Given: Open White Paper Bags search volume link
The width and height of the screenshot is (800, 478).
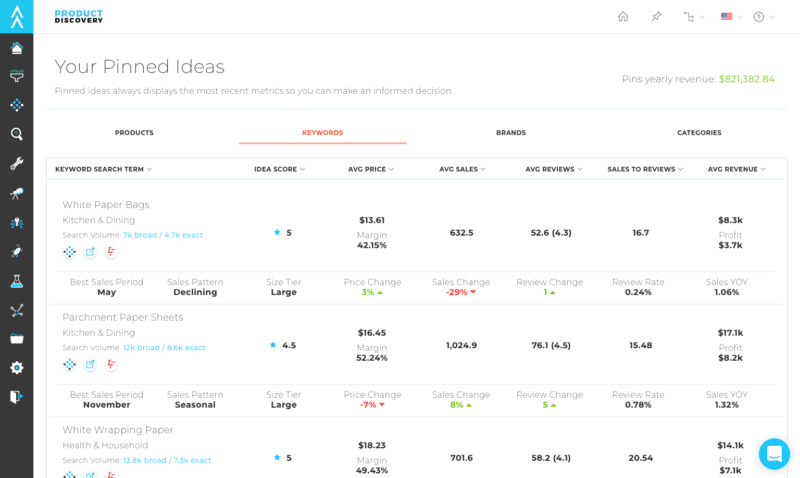Looking at the screenshot, I should [x=162, y=235].
